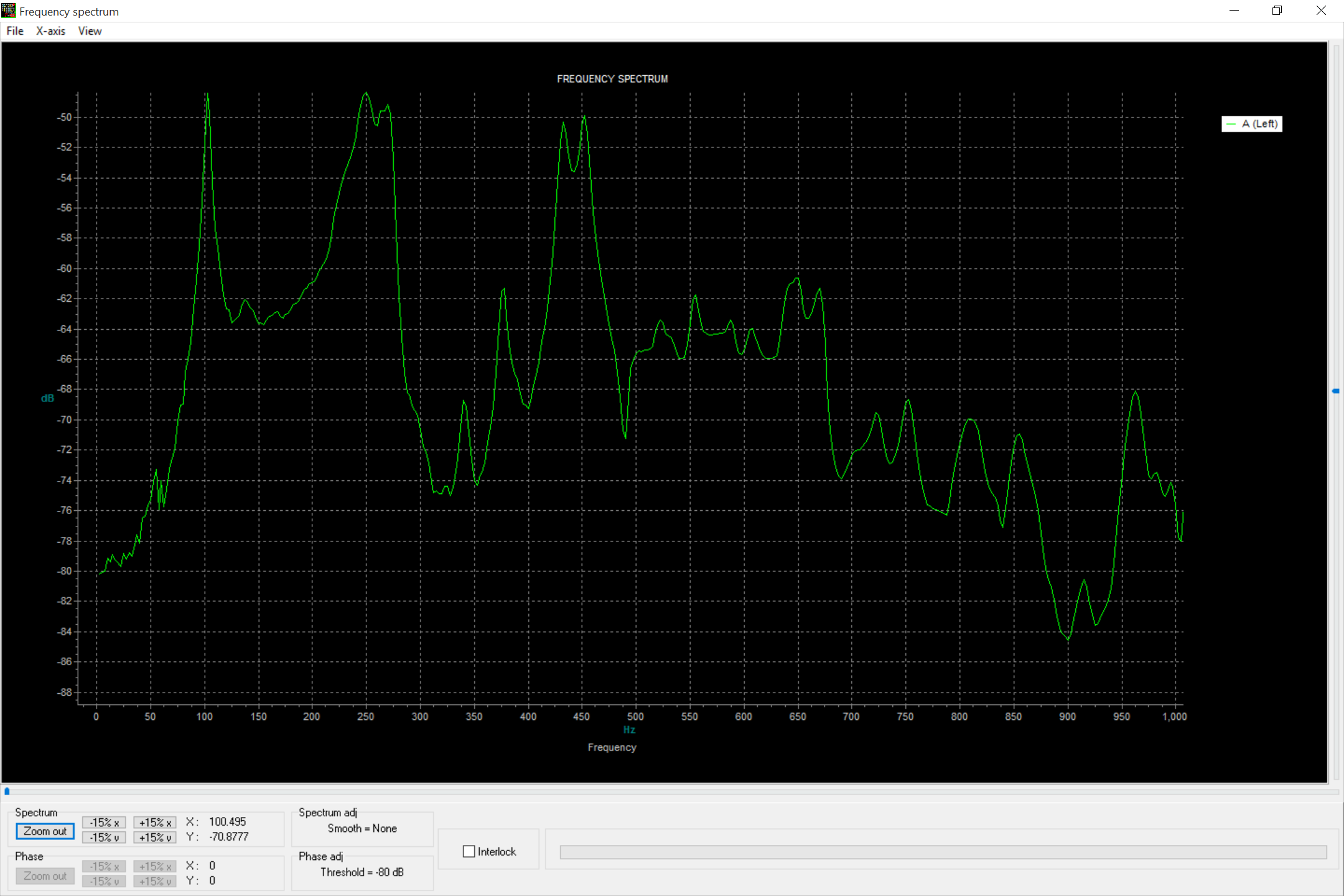Click the FREQUENCY SPECTRUM chart title
Viewport: 1344px width, 896px height.
[612, 79]
